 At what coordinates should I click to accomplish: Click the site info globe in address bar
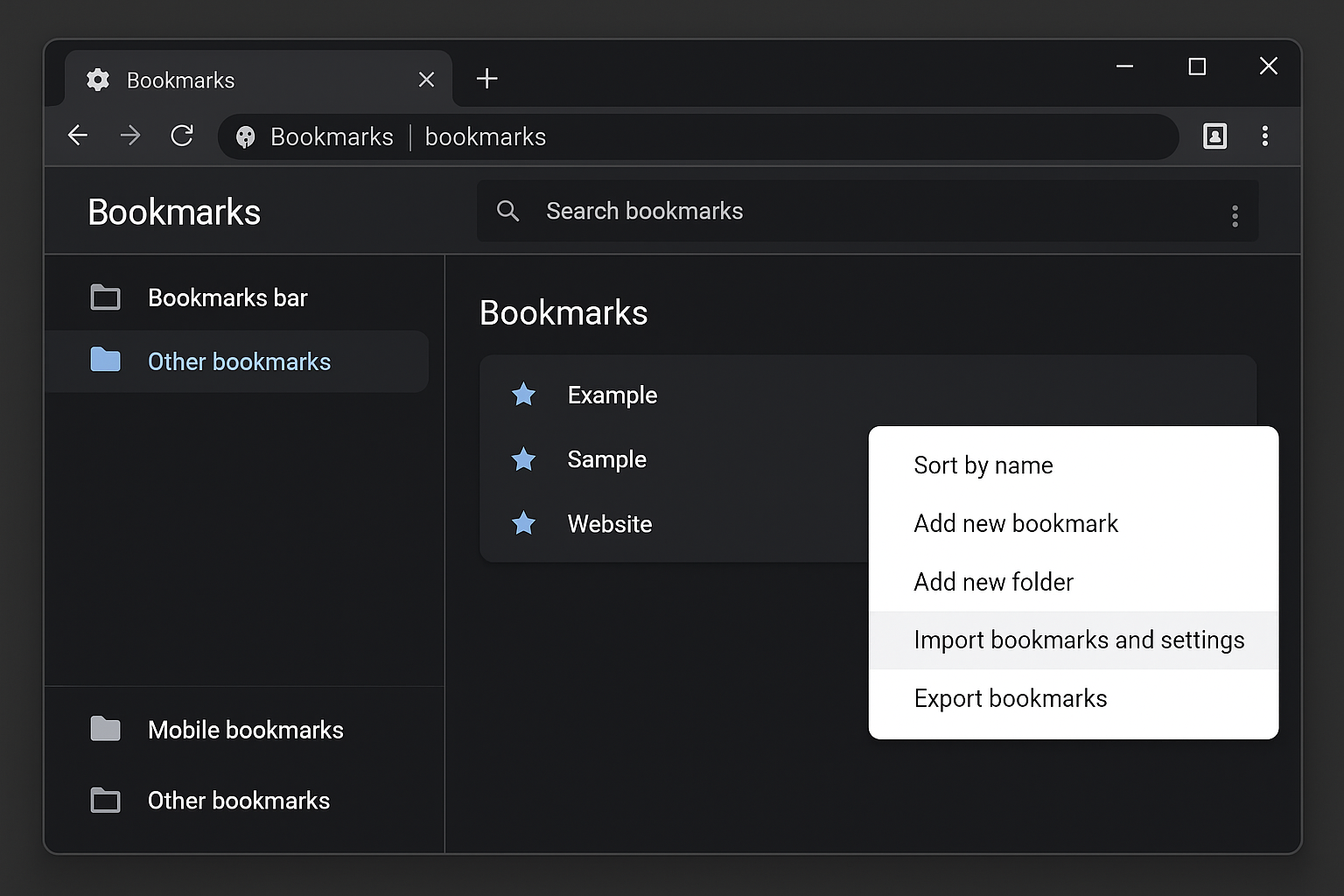pos(245,136)
